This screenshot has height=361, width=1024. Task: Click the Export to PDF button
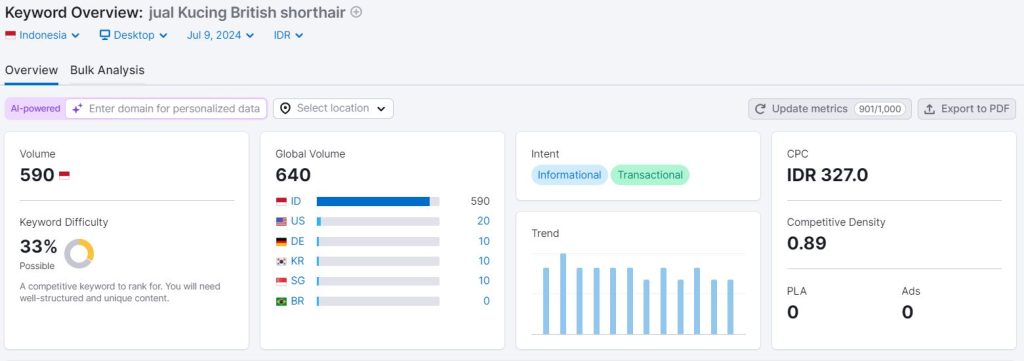(967, 109)
